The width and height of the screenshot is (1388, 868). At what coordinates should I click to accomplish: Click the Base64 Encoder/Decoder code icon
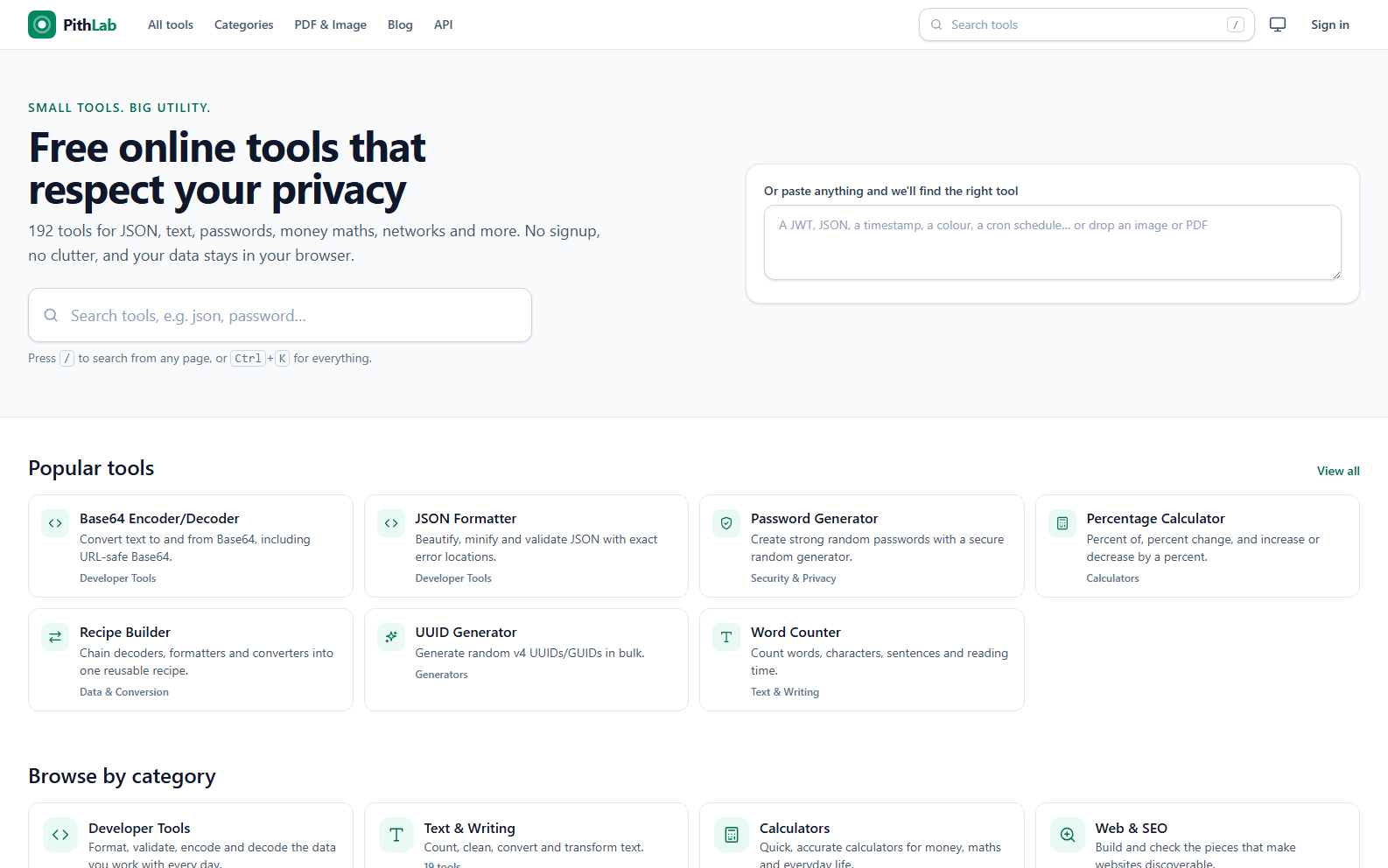(55, 523)
